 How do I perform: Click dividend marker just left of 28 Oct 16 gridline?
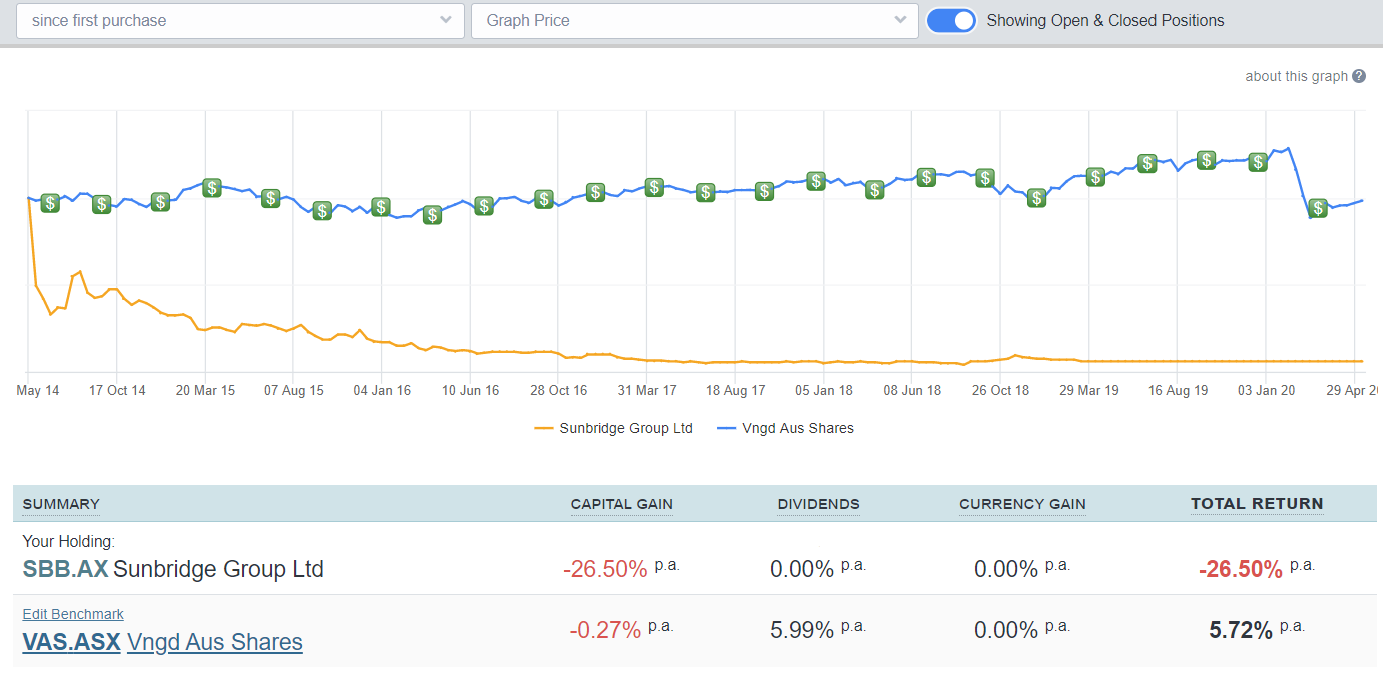(x=544, y=199)
